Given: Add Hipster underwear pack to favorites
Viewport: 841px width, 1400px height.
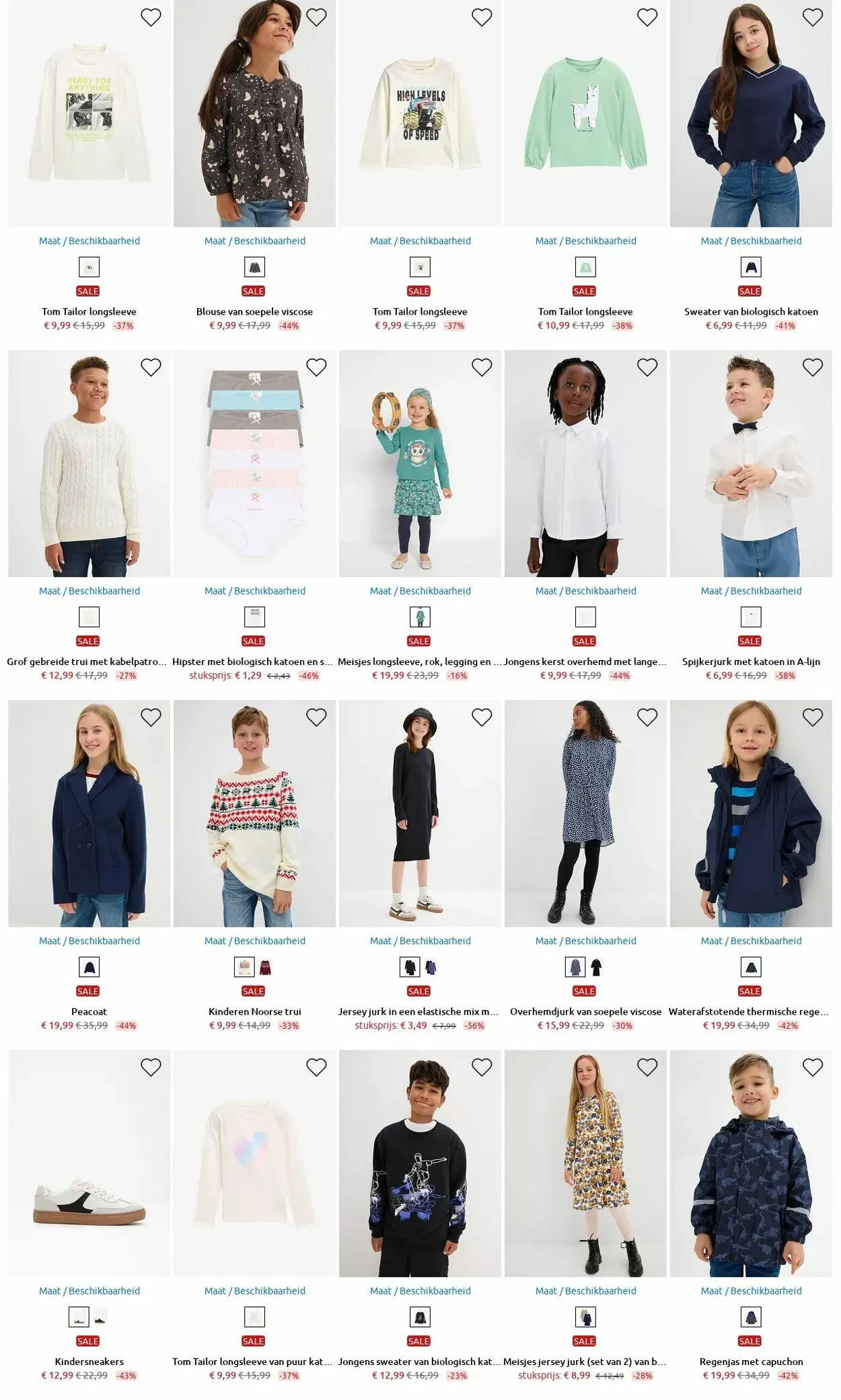Looking at the screenshot, I should [316, 367].
